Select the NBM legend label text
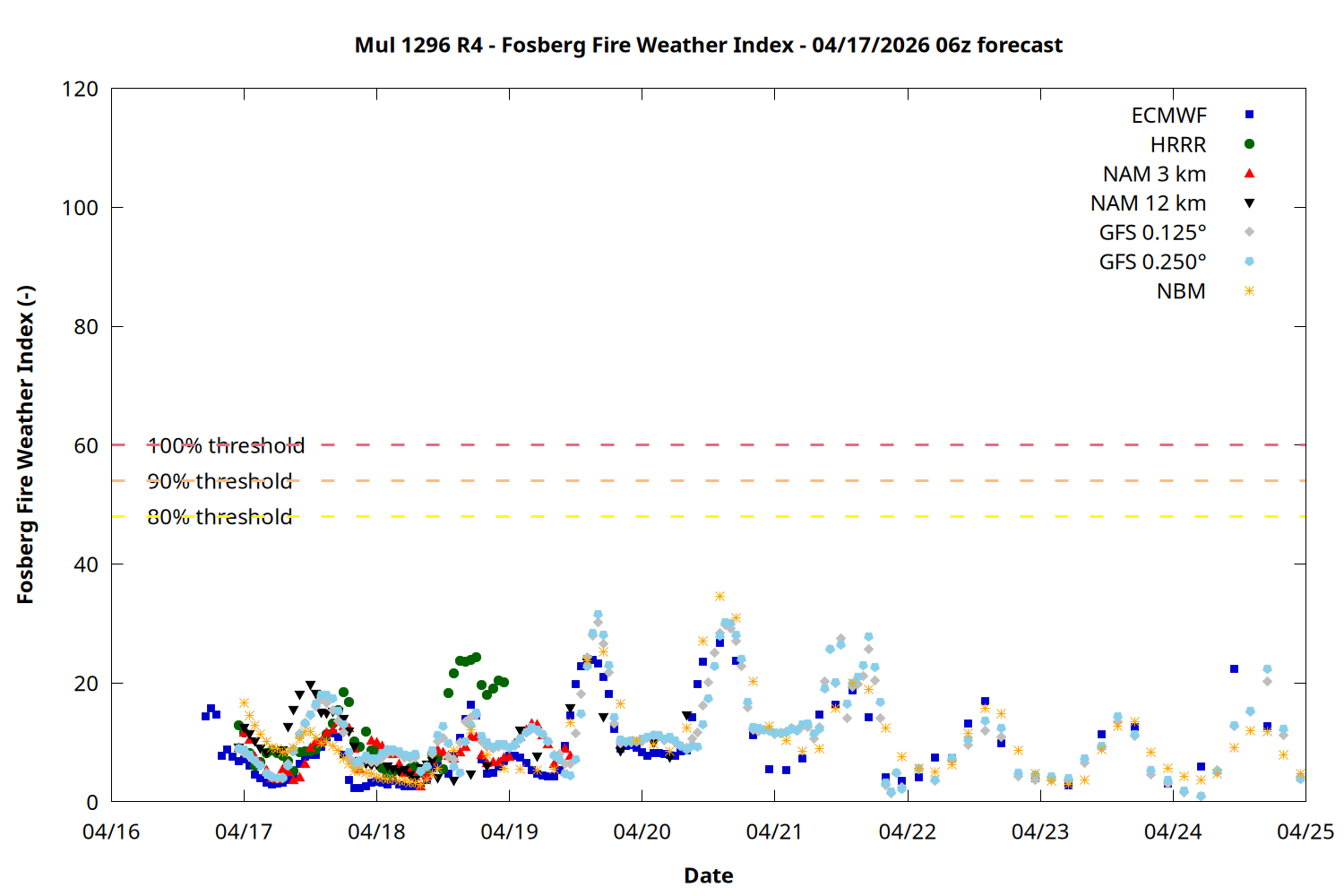Viewport: 1344px width, 896px height. point(1180,292)
